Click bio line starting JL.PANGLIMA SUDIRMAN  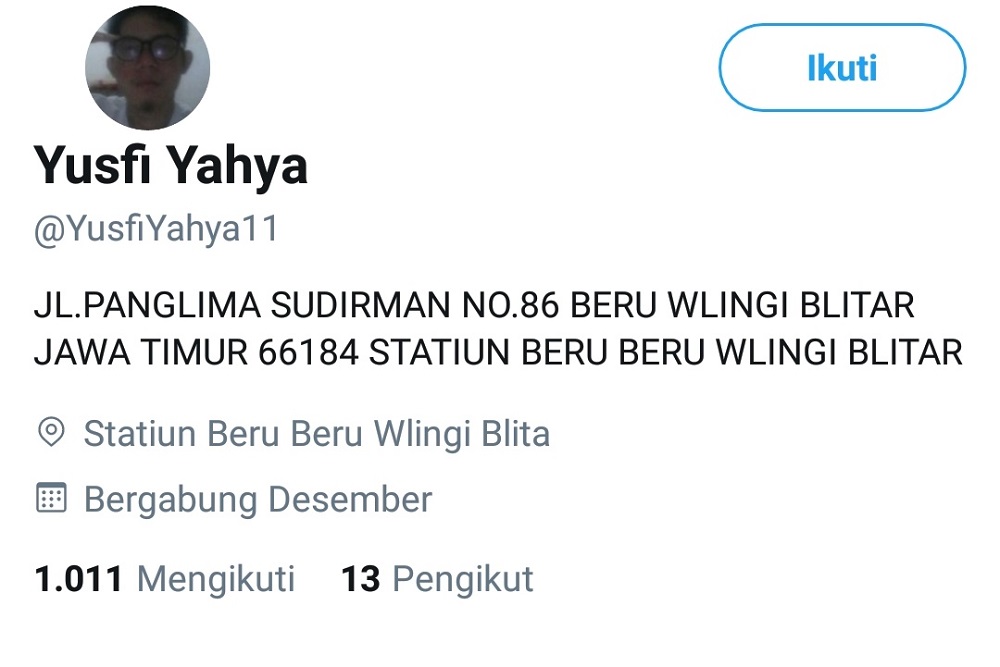pos(474,305)
